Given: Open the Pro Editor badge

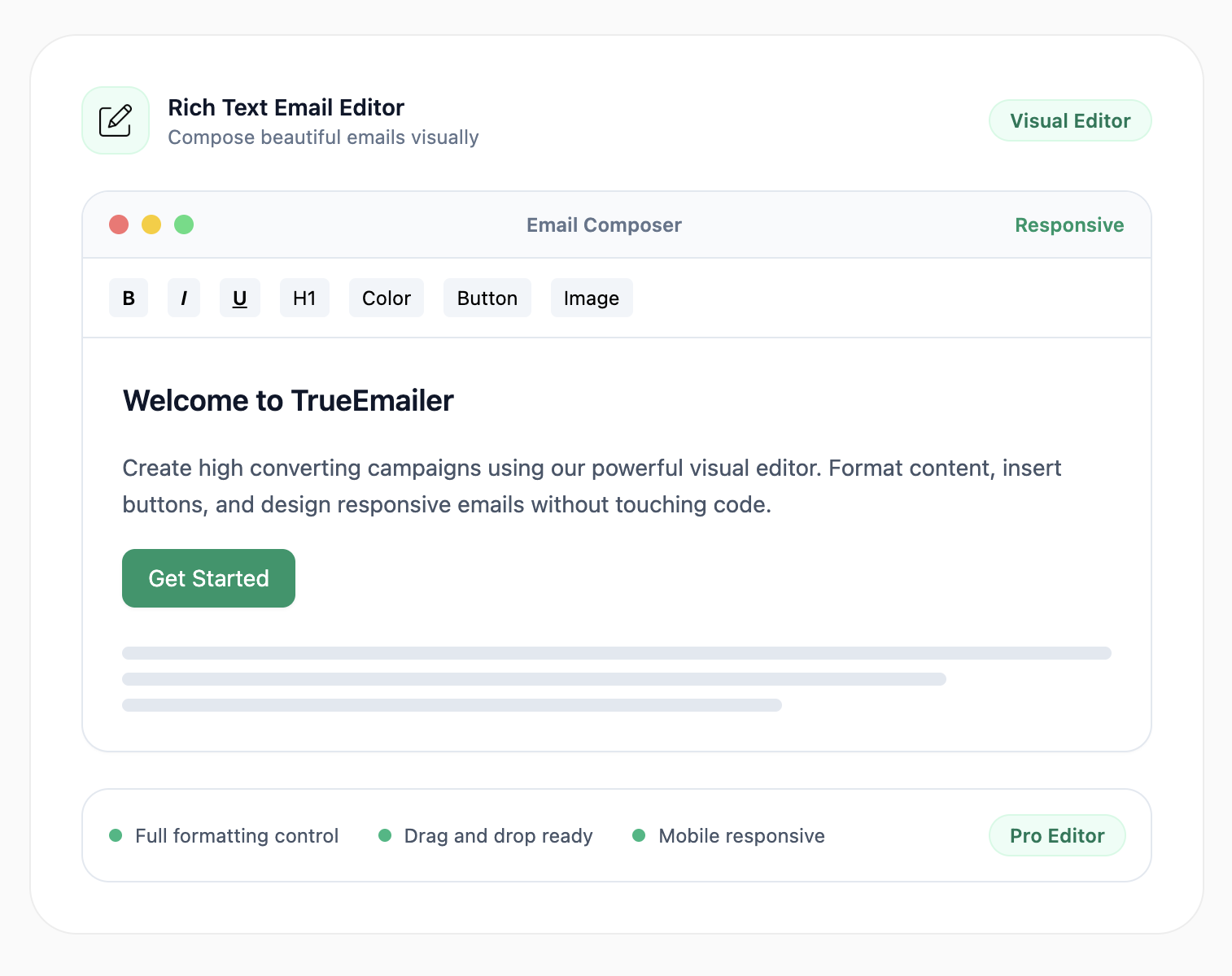Looking at the screenshot, I should (1056, 834).
